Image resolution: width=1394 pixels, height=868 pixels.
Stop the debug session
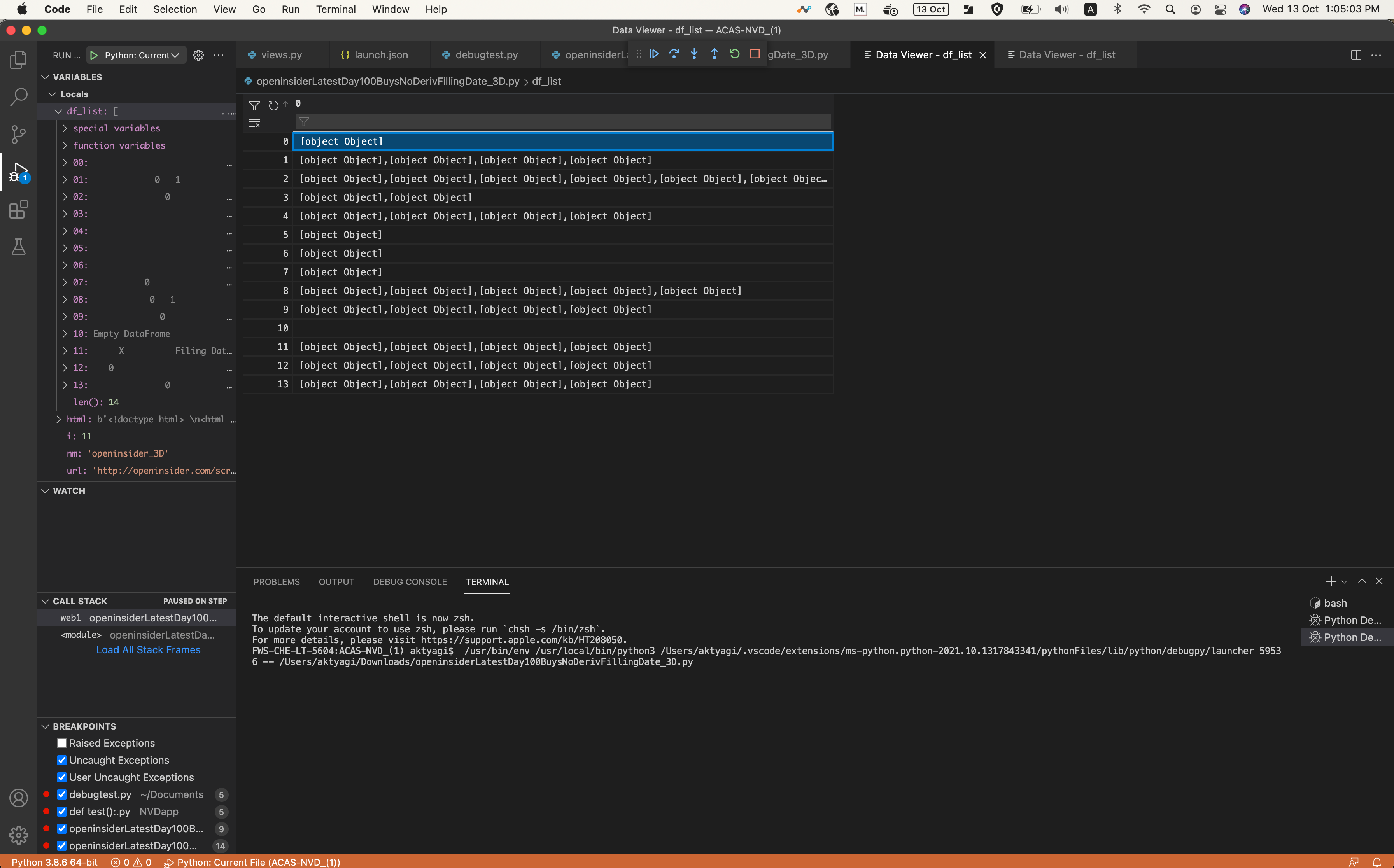click(x=755, y=54)
